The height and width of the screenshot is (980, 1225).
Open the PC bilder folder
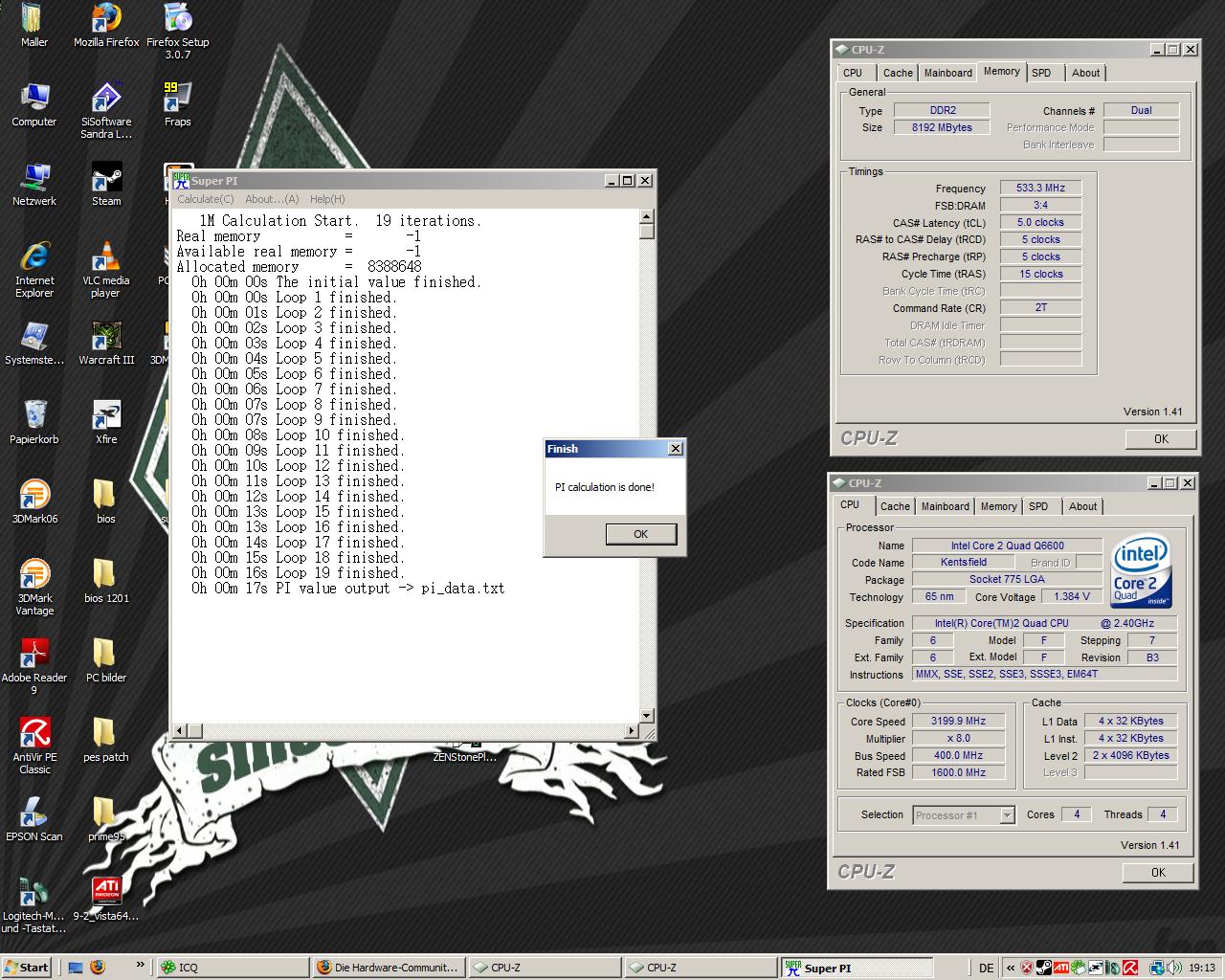click(106, 661)
